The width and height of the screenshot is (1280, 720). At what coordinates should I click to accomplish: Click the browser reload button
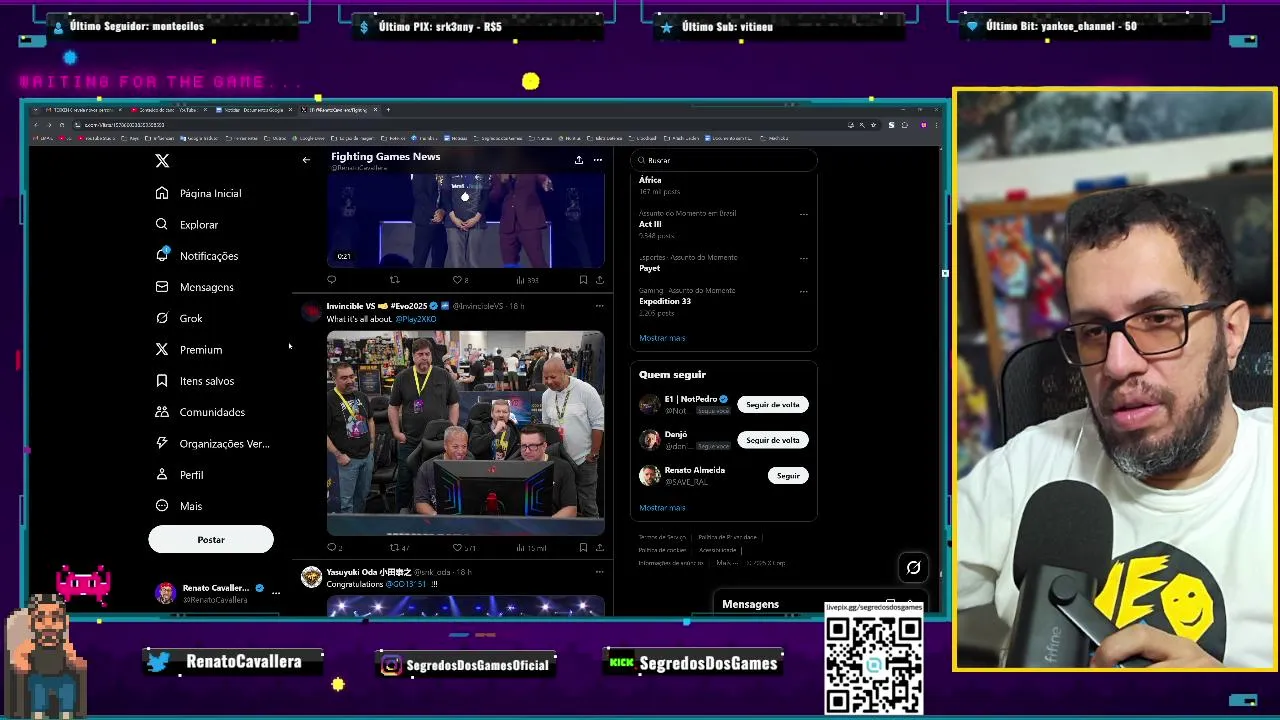[61, 125]
